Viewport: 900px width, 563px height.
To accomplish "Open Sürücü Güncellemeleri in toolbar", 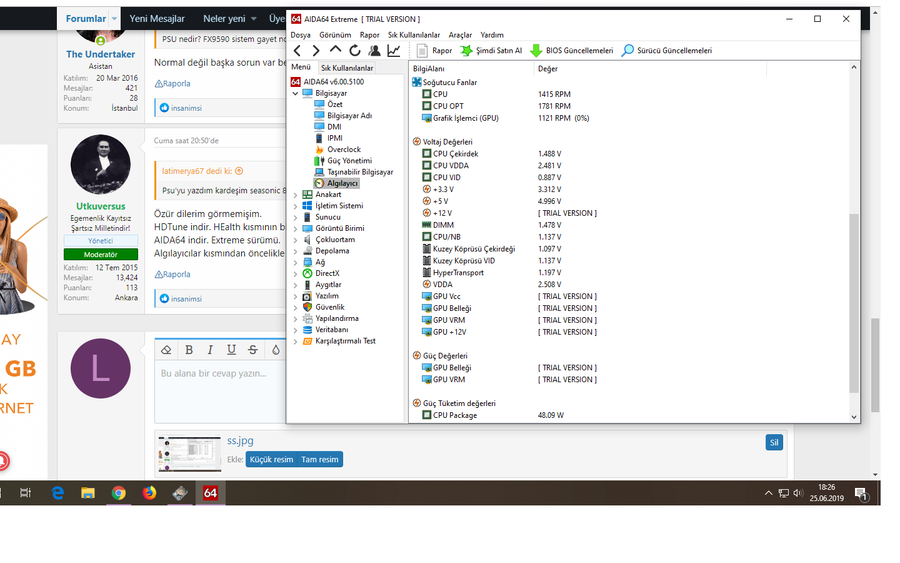I will [667, 51].
